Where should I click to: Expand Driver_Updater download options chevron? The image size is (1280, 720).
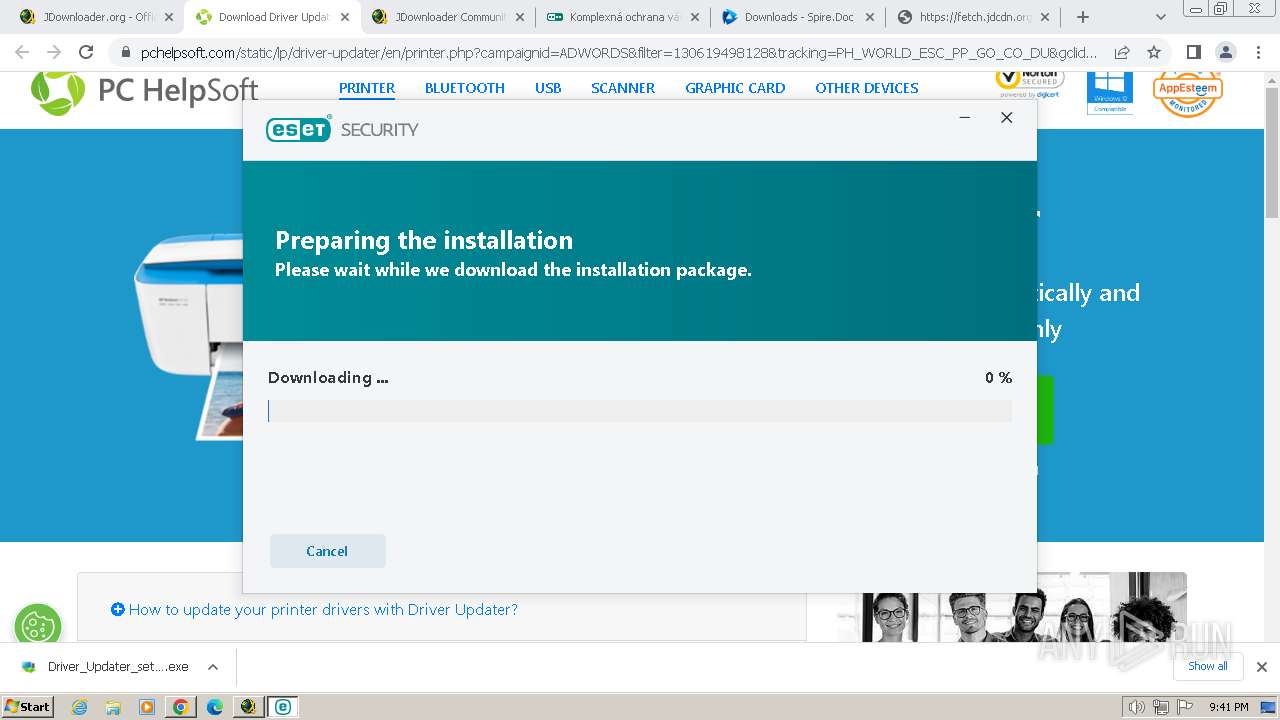[x=213, y=667]
